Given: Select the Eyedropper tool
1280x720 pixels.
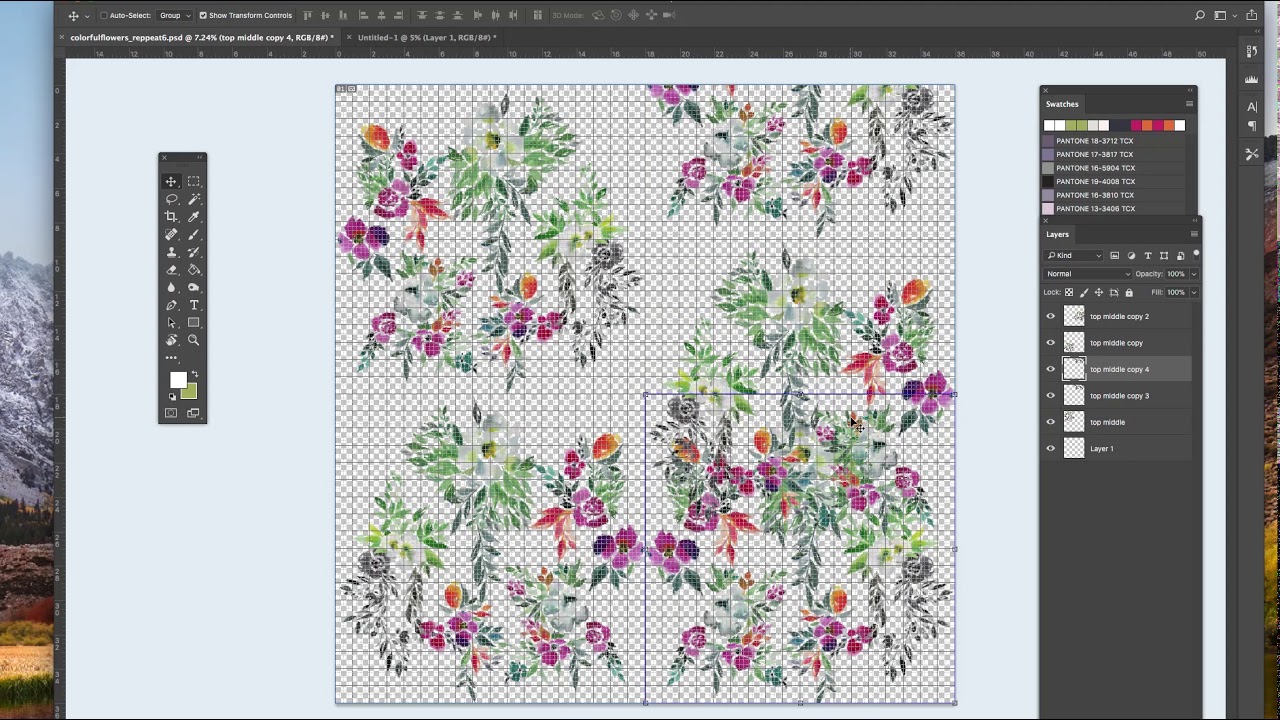Looking at the screenshot, I should pyautogui.click(x=194, y=217).
